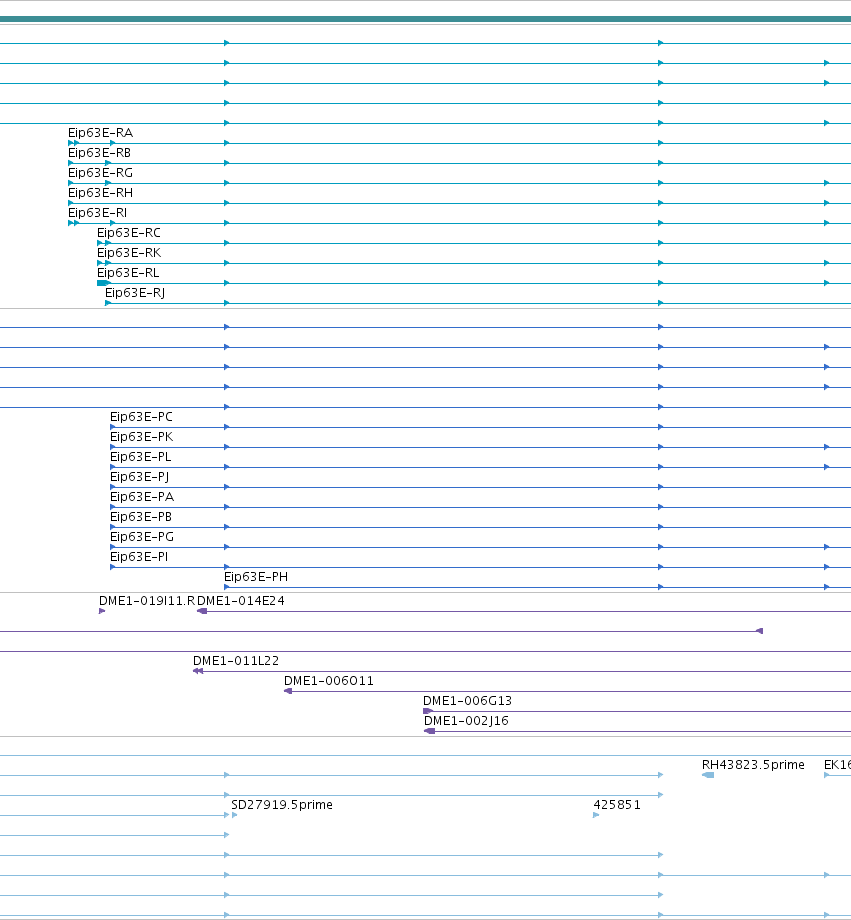Click the DME1-019I11.R feature label
This screenshot has height=920, width=851.
point(147,601)
